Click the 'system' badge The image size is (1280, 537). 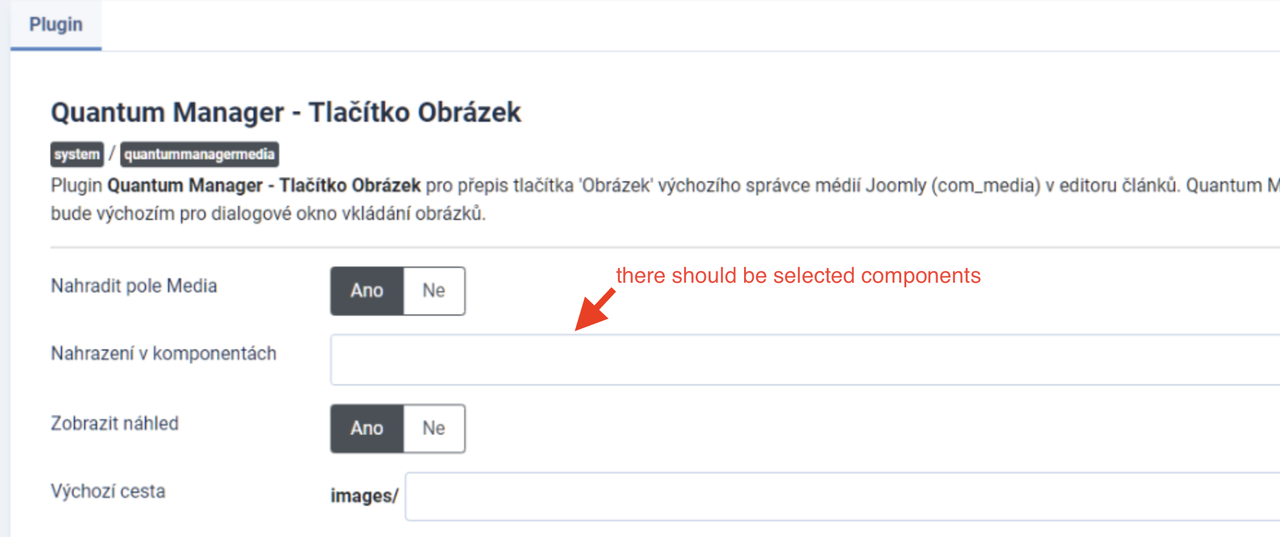[x=77, y=155]
